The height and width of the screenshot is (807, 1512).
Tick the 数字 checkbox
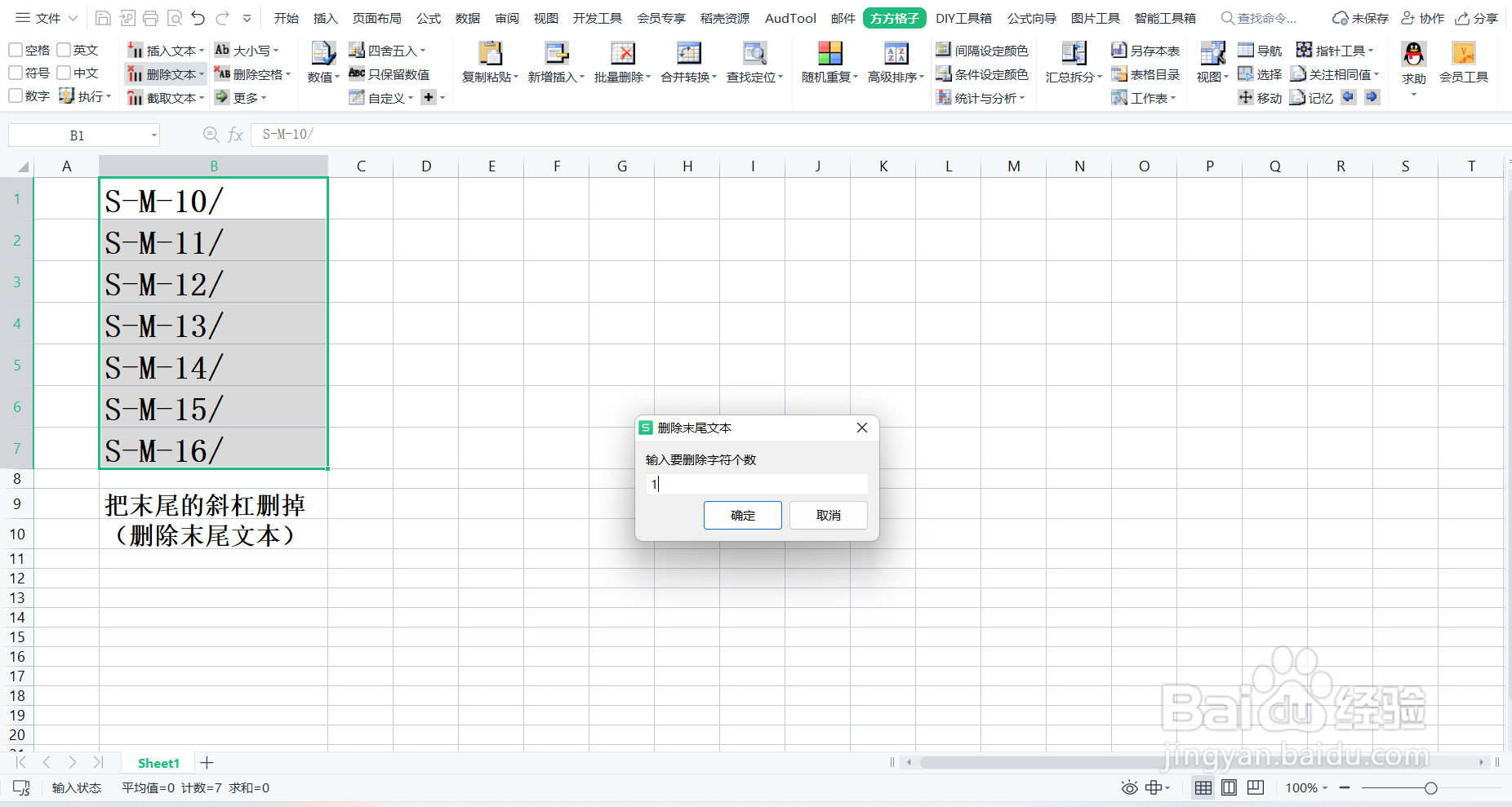pos(16,96)
